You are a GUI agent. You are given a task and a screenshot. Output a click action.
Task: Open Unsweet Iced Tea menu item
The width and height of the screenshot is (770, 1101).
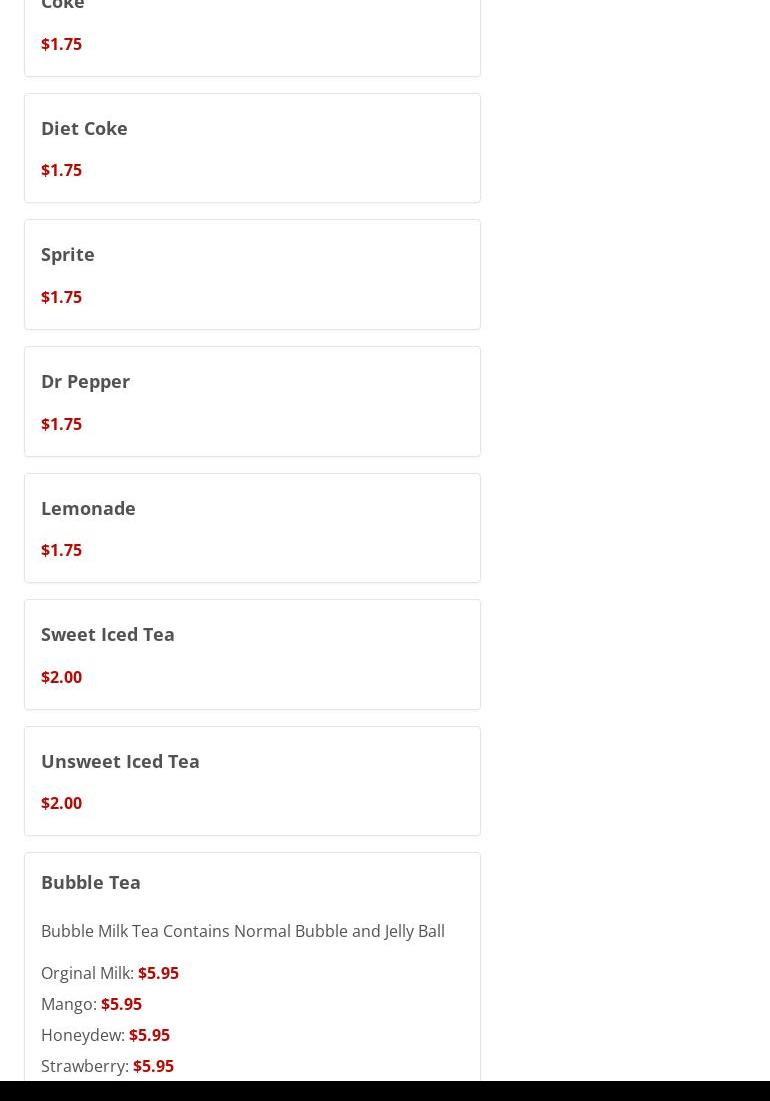pyautogui.click(x=252, y=782)
